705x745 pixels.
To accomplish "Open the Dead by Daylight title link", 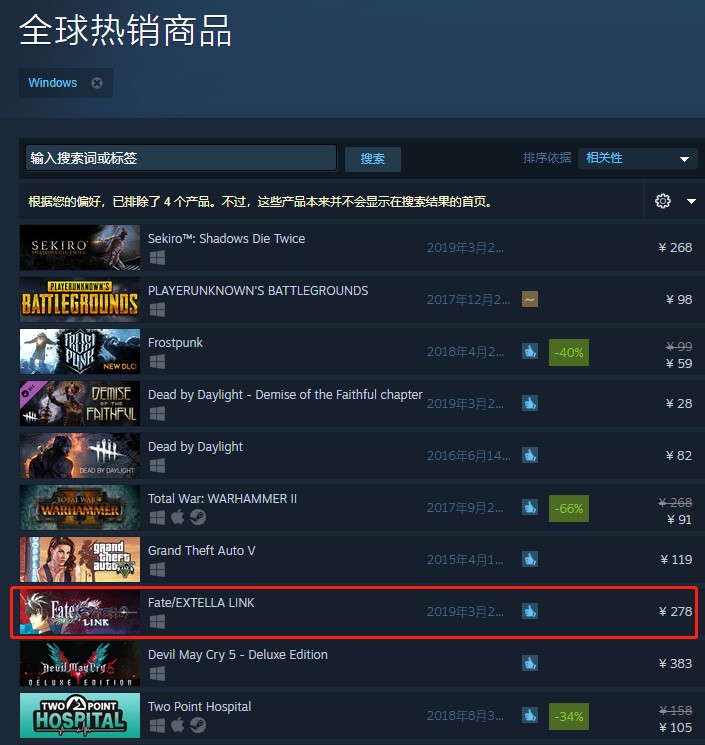I will [x=195, y=447].
